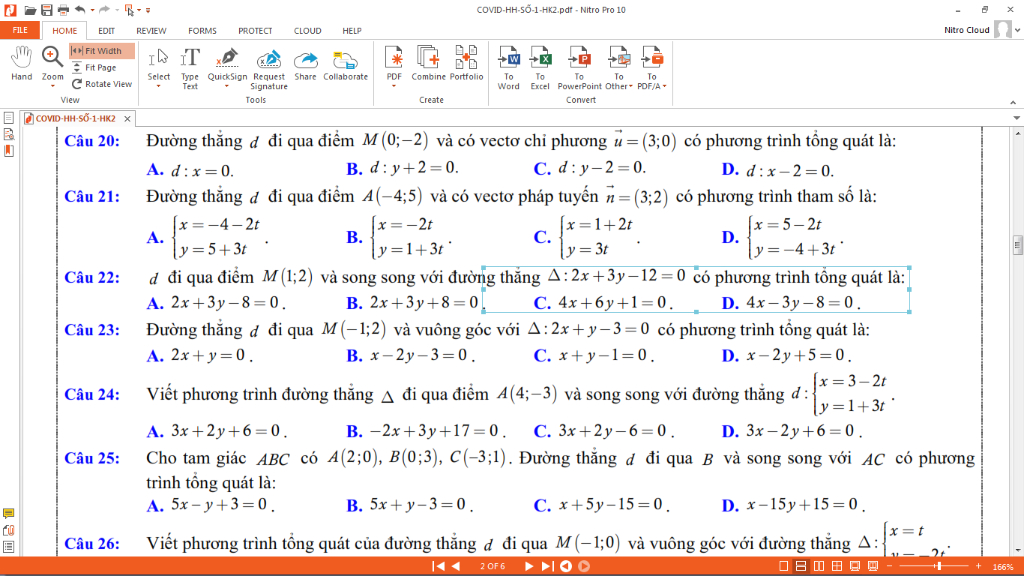This screenshot has height=576, width=1024.
Task: Adjust the zoom slider handle
Action: [938, 566]
